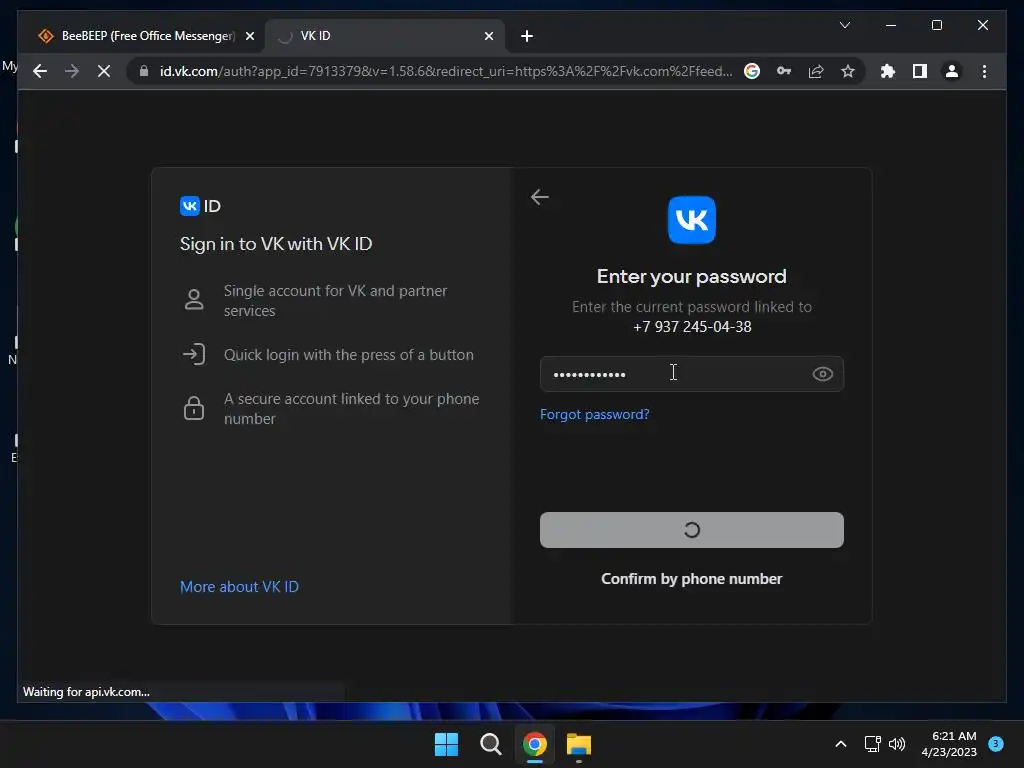
Task: Select the VK ID tab
Action: [x=383, y=36]
